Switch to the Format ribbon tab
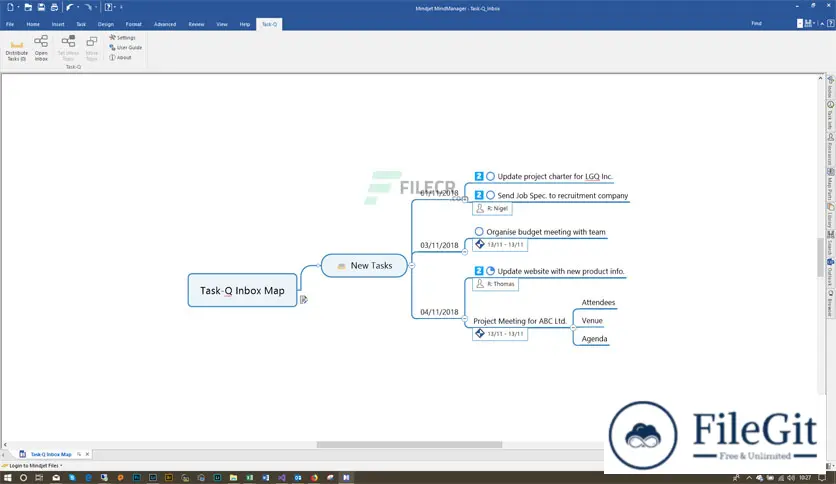The width and height of the screenshot is (836, 484). (x=133, y=24)
